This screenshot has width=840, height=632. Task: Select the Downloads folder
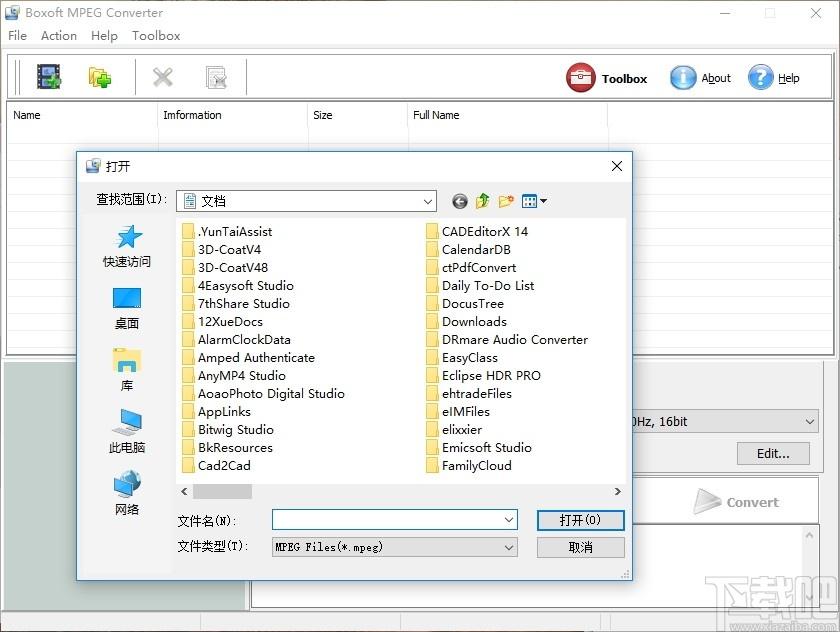pos(467,321)
